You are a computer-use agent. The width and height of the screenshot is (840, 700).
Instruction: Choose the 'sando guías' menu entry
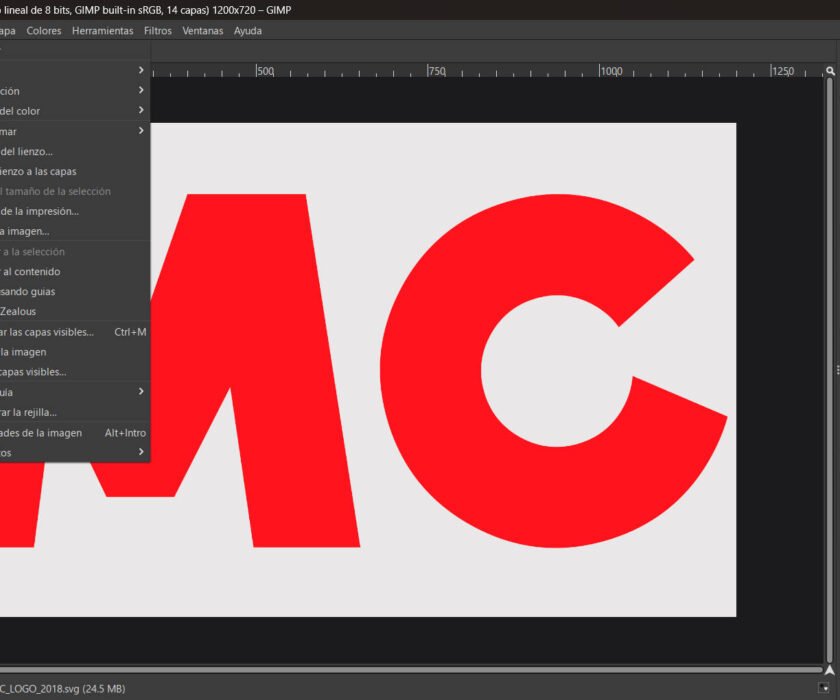point(74,291)
